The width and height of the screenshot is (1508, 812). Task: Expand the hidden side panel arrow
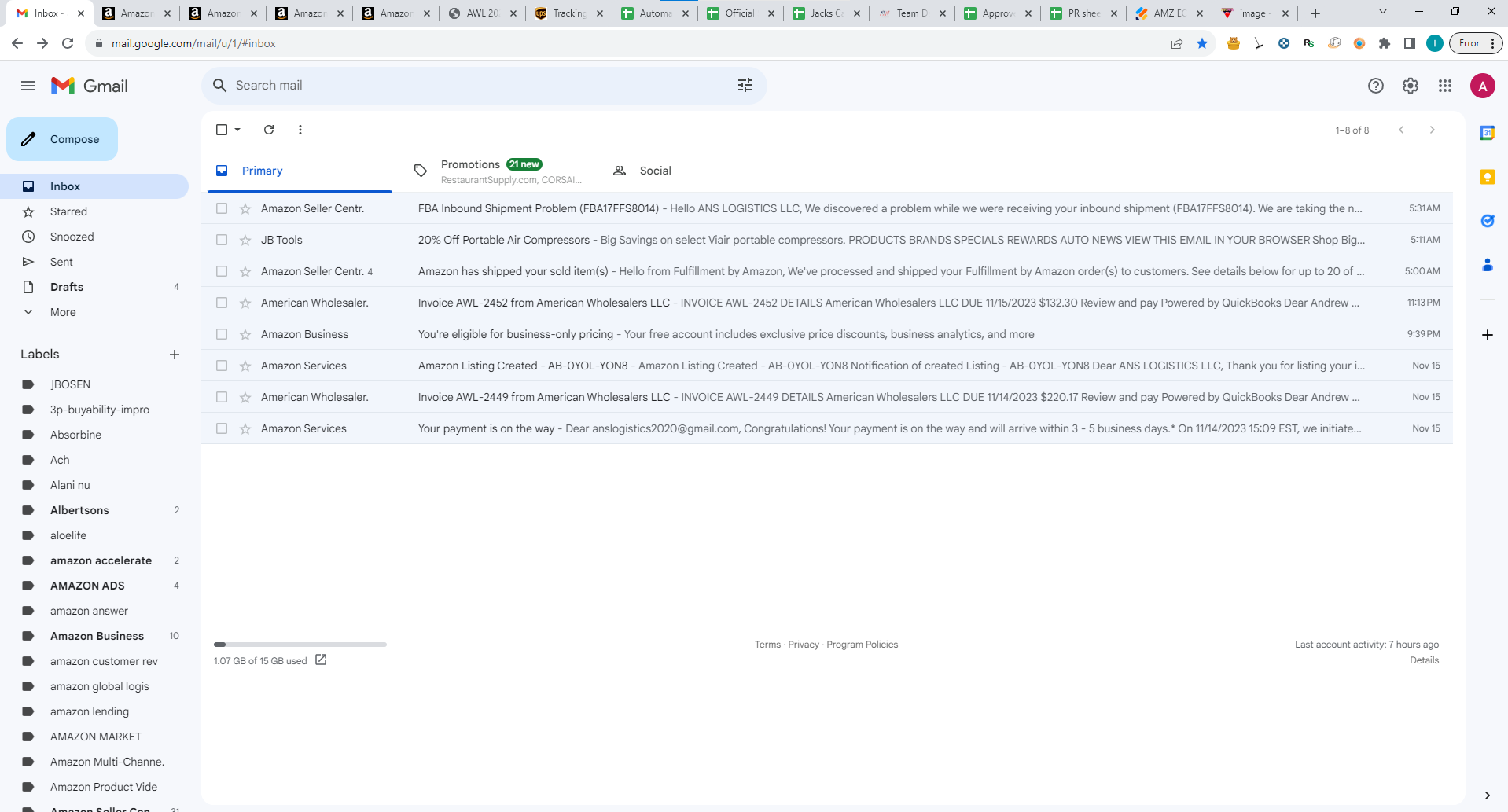(1487, 795)
